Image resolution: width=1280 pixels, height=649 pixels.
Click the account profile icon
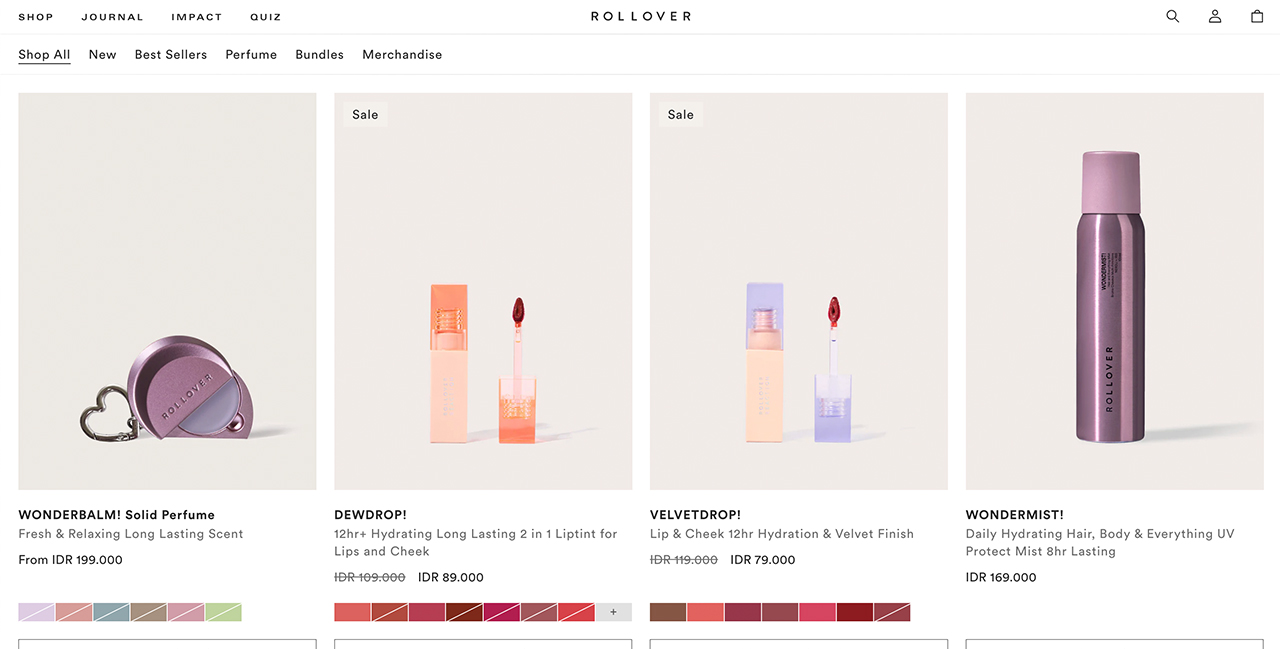(x=1215, y=16)
